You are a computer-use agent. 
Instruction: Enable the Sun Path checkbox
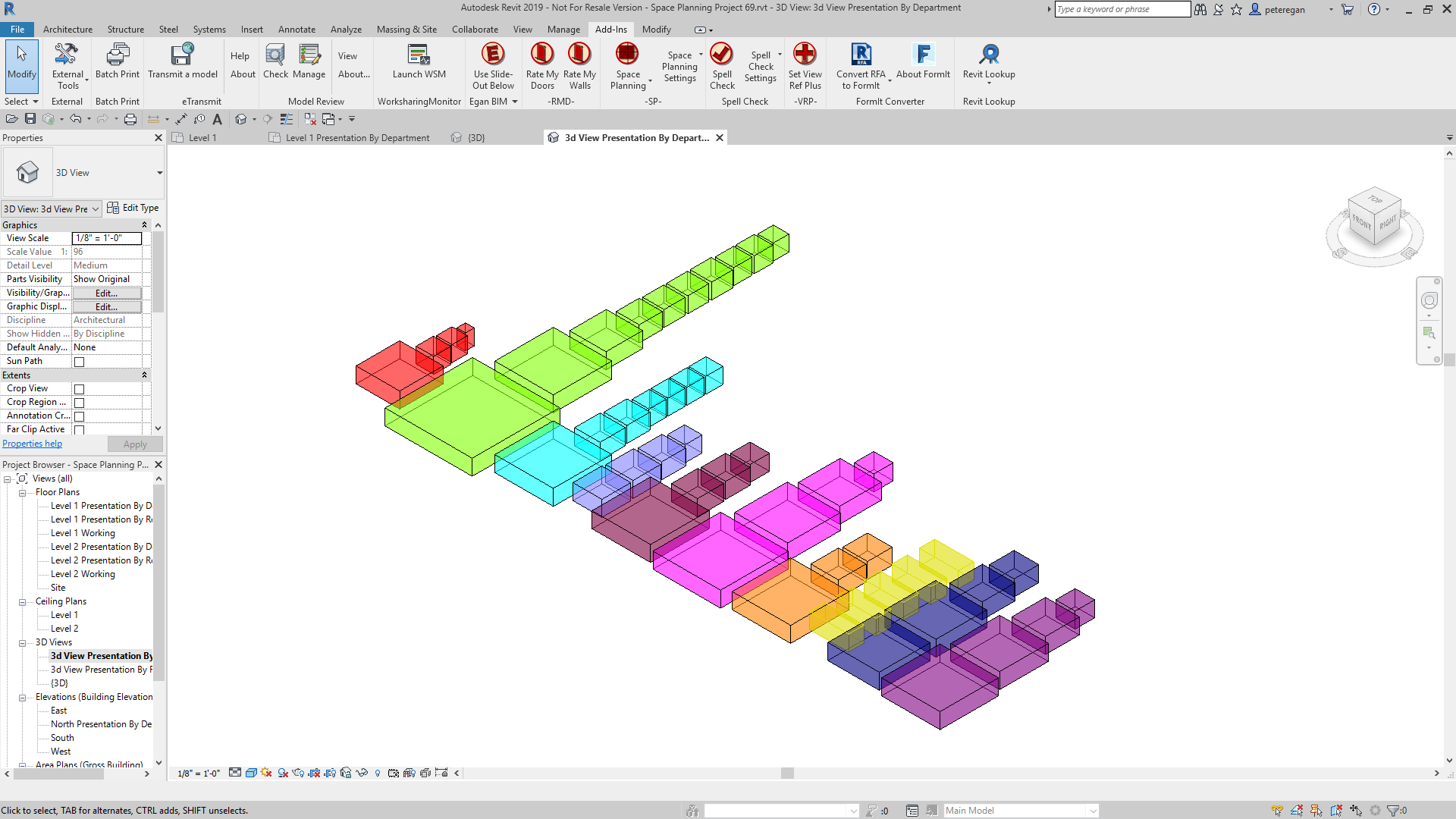click(79, 362)
